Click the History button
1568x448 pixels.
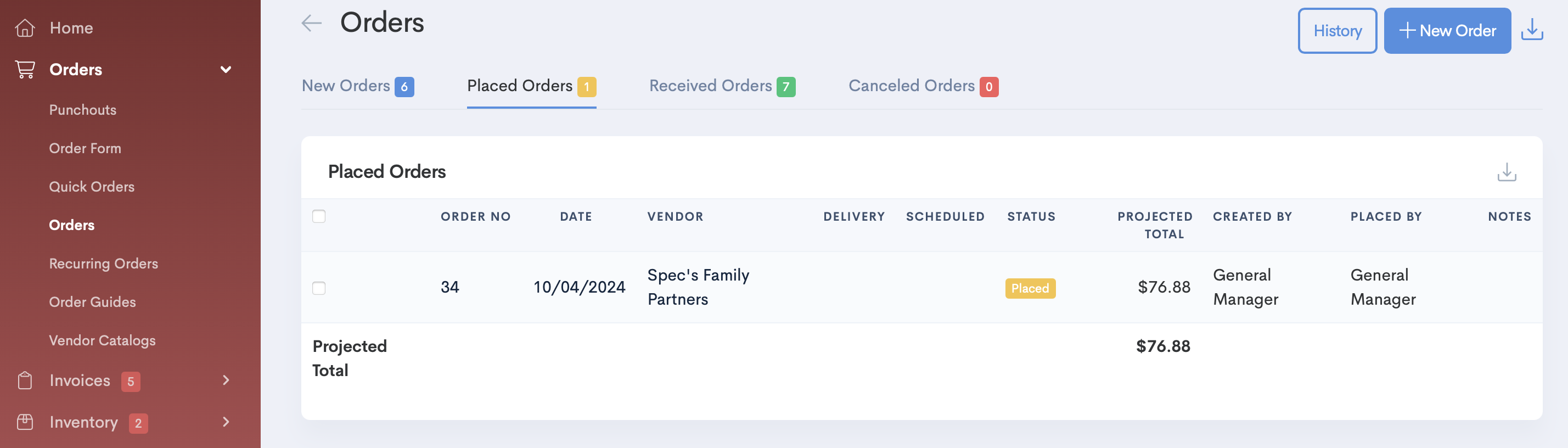tap(1337, 30)
